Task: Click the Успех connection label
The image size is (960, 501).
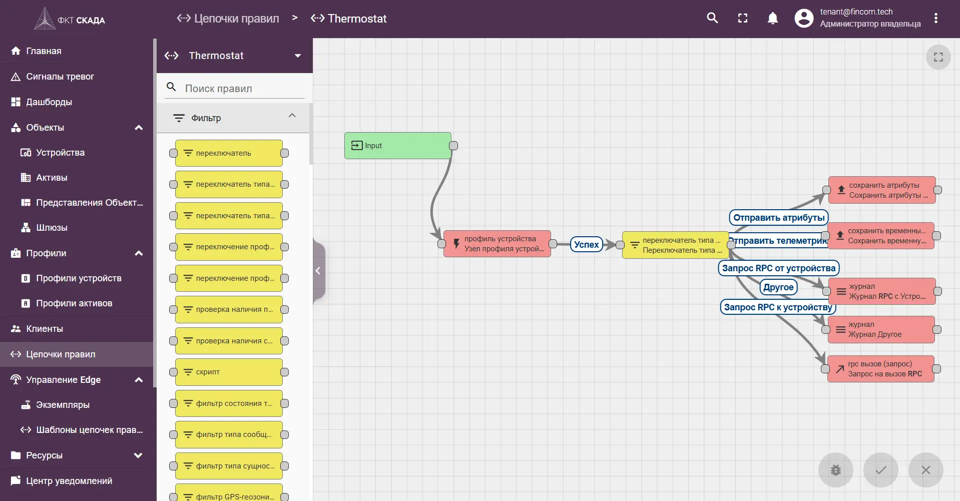Action: pos(587,244)
